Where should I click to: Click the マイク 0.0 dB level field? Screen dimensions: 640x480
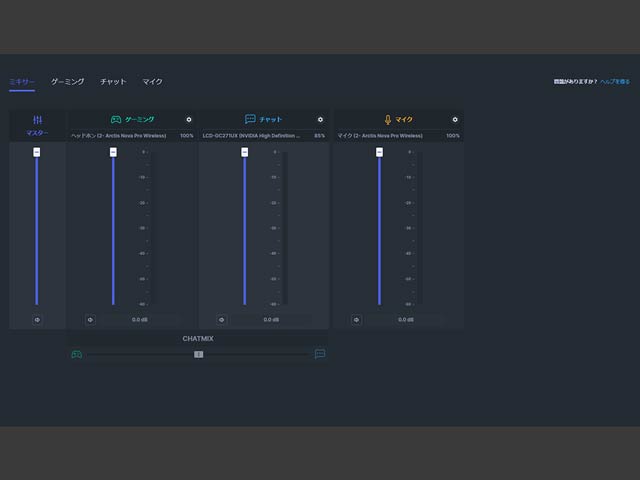(406, 320)
